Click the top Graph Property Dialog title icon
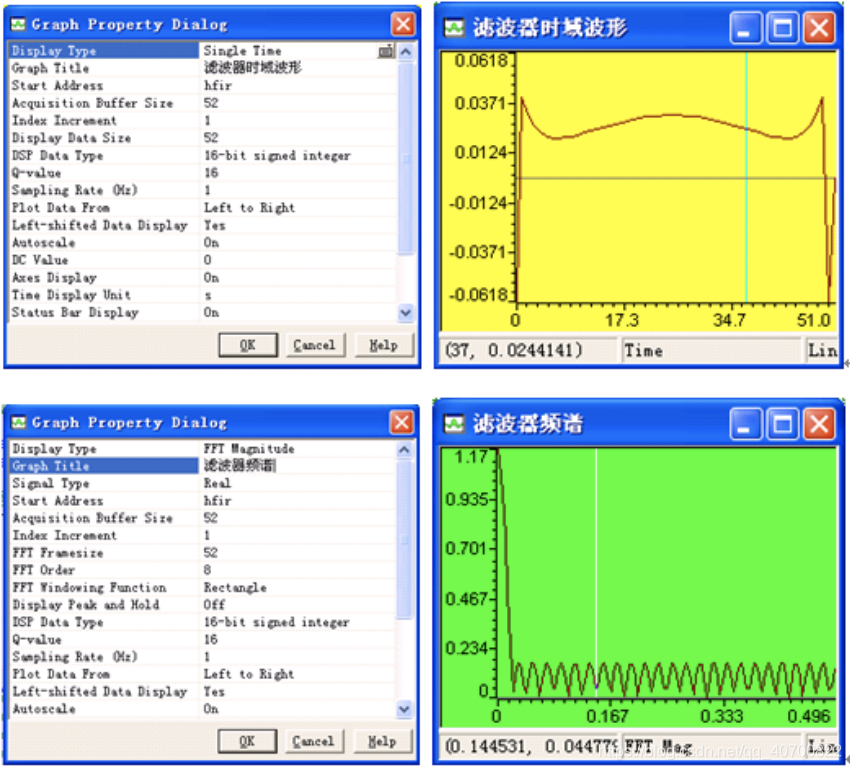Image resolution: width=852 pixels, height=770 pixels. 19,24
